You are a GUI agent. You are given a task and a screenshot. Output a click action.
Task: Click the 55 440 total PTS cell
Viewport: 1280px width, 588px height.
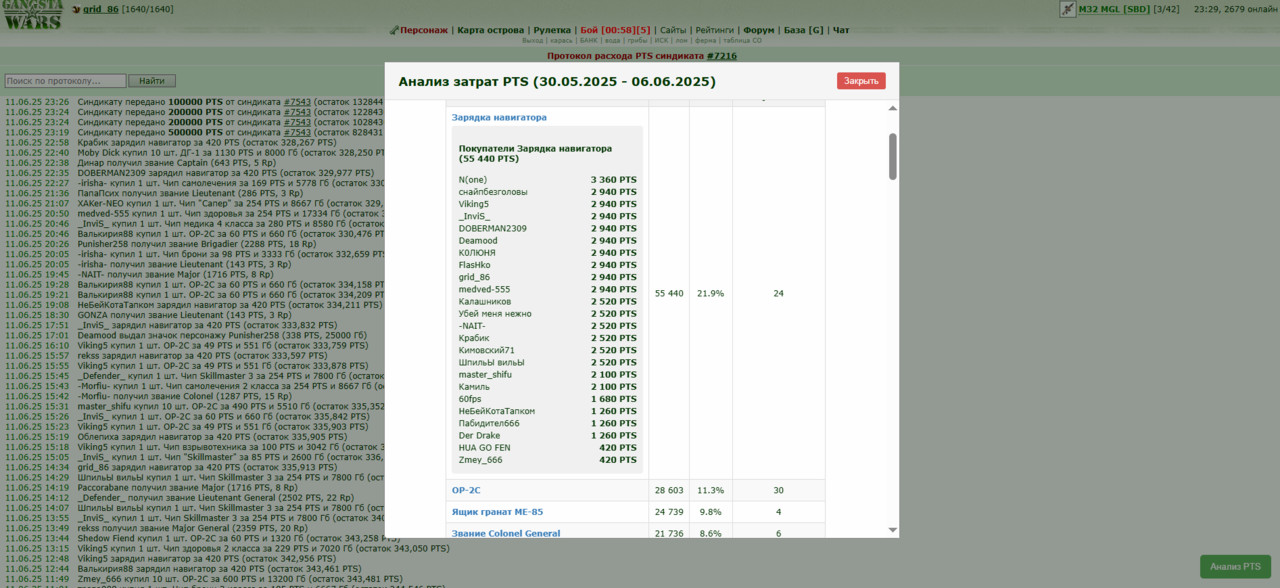point(669,293)
